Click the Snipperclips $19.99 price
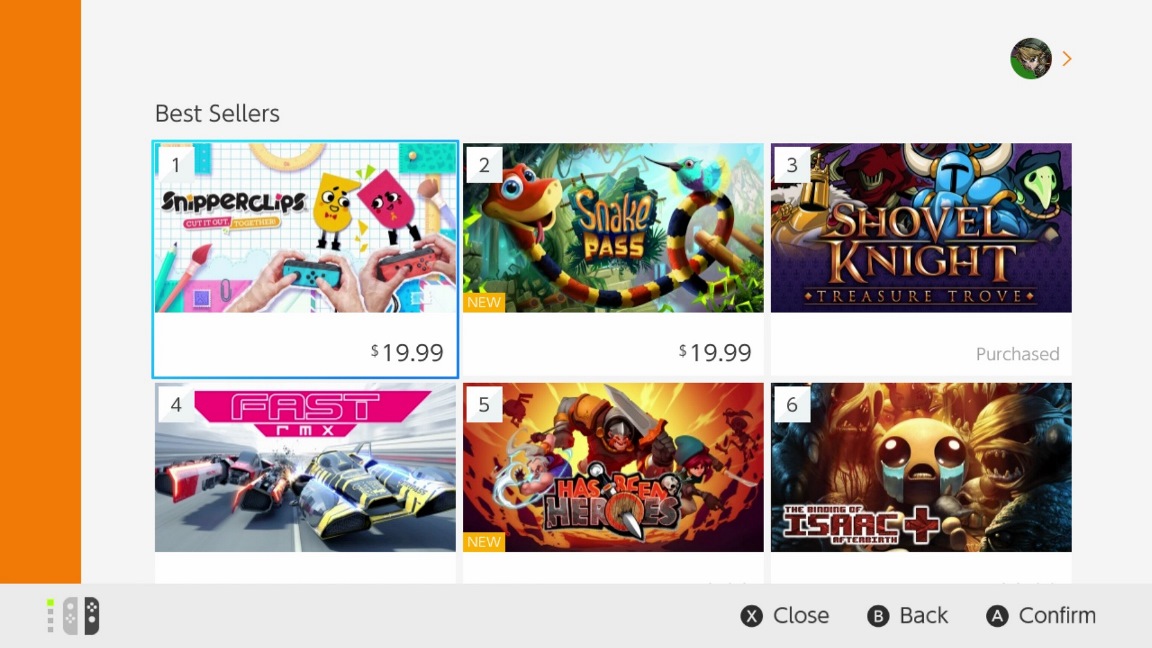This screenshot has height=648, width=1152. [x=407, y=352]
